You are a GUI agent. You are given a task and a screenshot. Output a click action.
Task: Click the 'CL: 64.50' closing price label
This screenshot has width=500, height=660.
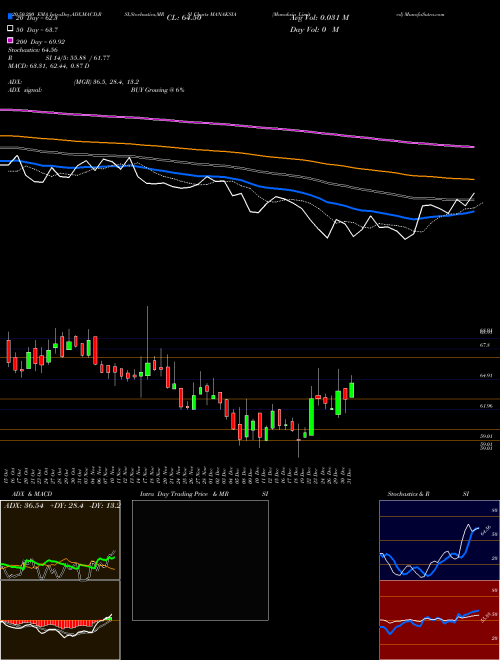tap(184, 18)
